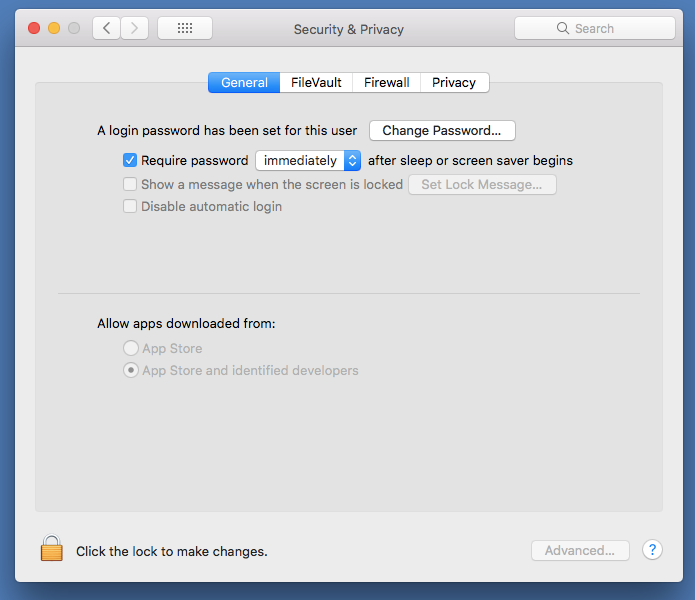This screenshot has height=600, width=695.
Task: Uncheck the Require password checkbox
Action: point(130,160)
